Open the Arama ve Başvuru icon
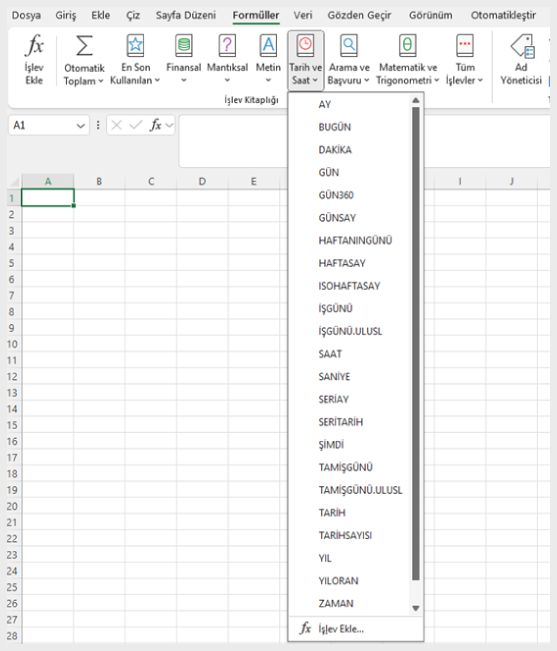Viewport: 557px width, 651px height. [x=349, y=45]
